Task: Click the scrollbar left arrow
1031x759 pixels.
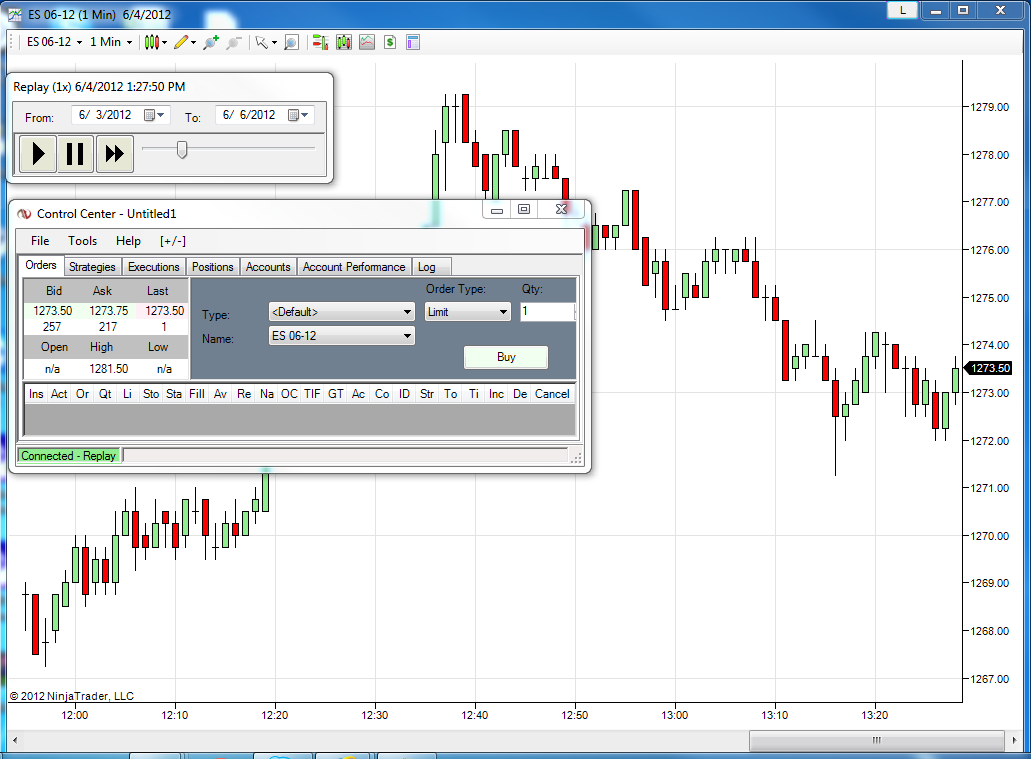Action: (14, 740)
